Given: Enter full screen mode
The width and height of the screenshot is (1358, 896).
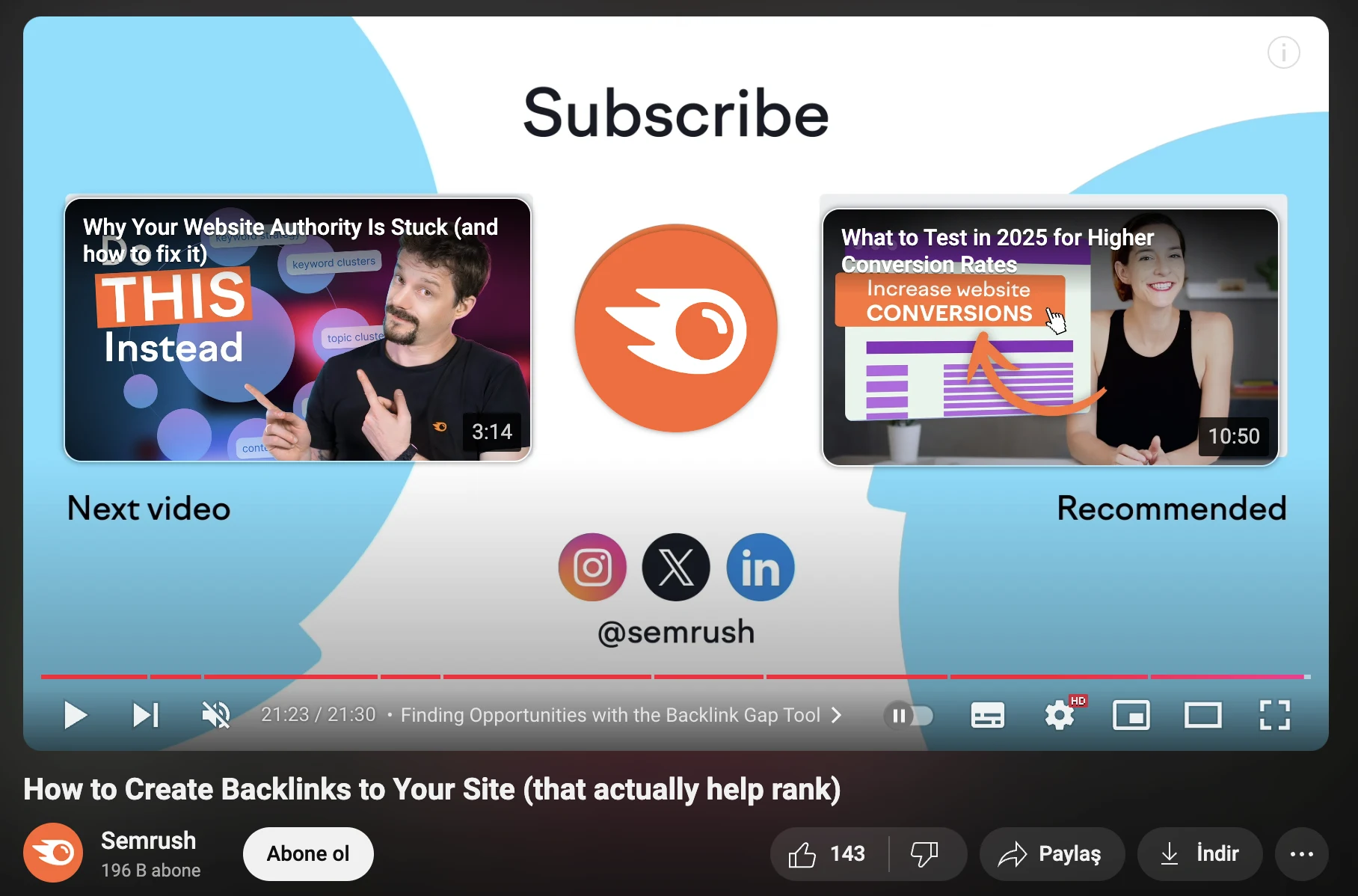Looking at the screenshot, I should coord(1275,715).
